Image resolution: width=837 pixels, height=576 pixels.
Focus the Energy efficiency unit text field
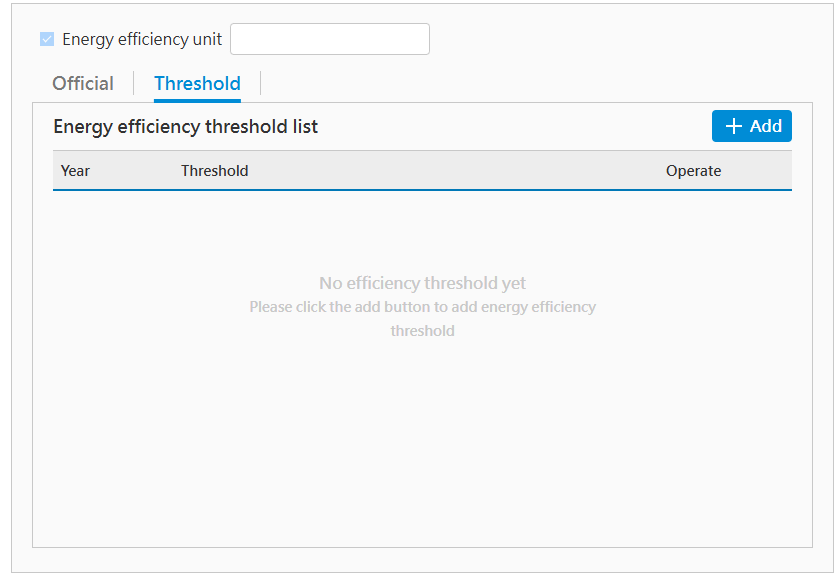[329, 39]
